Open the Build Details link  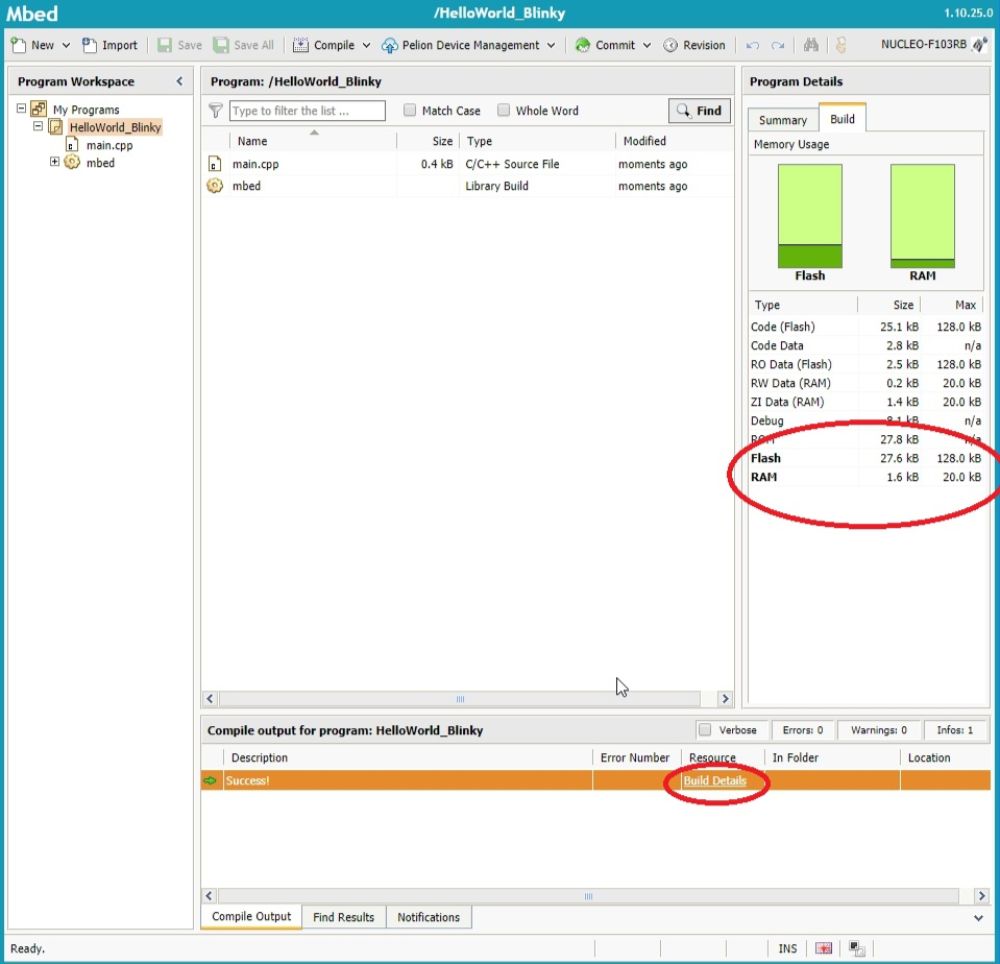[x=714, y=780]
